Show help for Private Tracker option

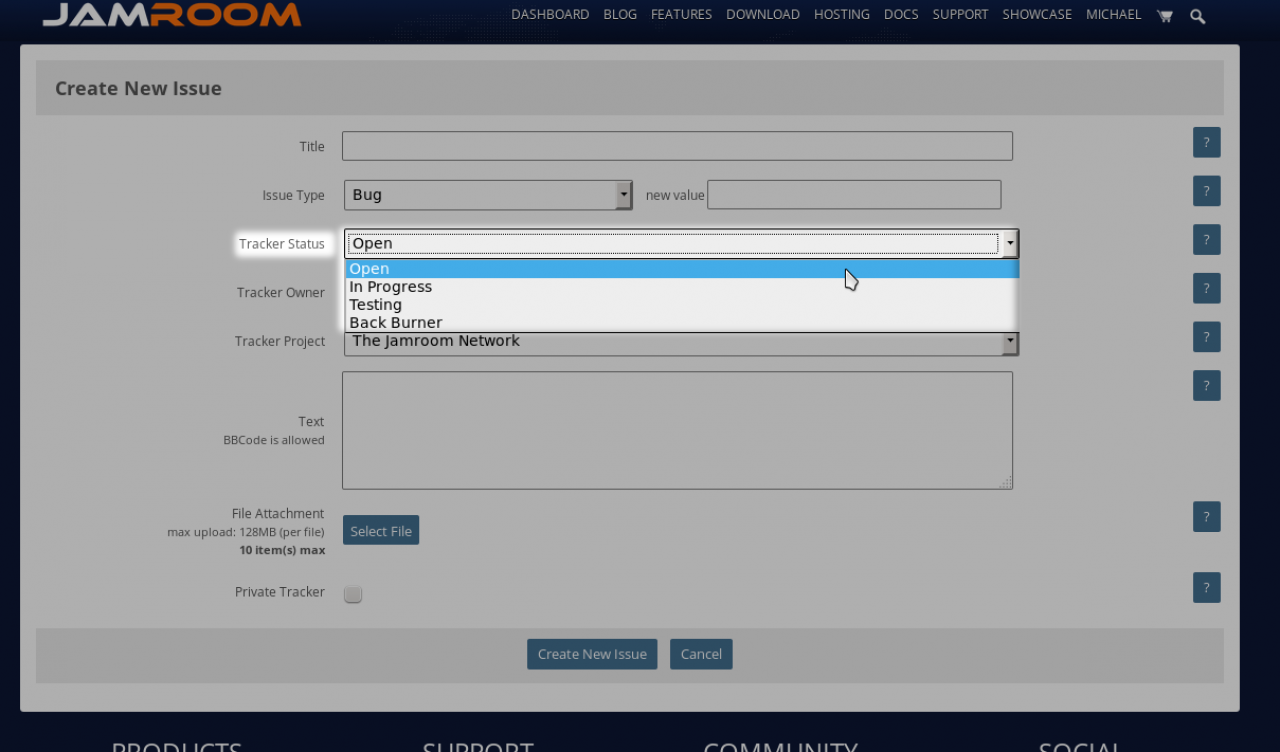point(1206,588)
